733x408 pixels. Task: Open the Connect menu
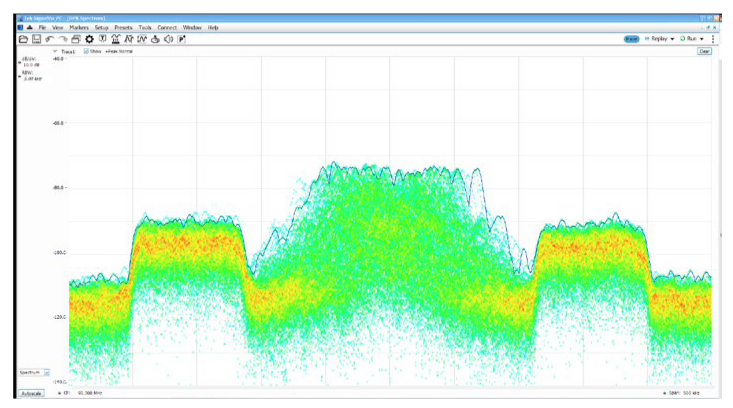(168, 27)
